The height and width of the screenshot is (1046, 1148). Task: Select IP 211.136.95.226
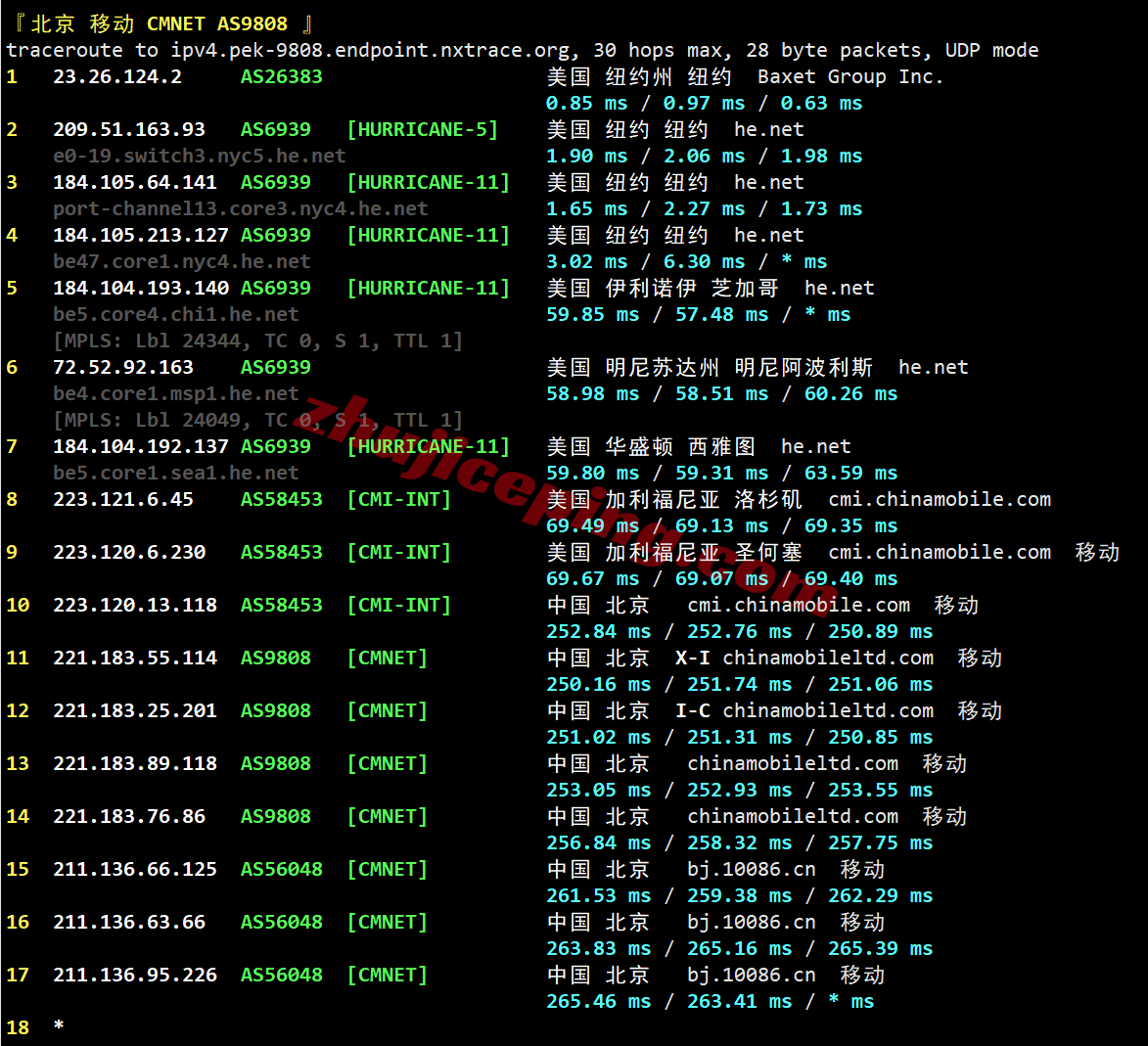pyautogui.click(x=135, y=975)
